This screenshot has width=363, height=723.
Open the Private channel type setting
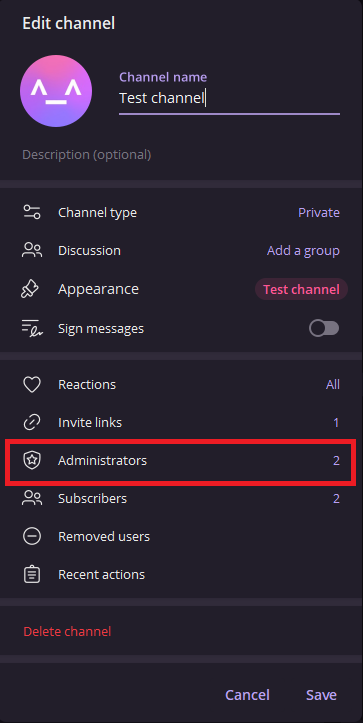(319, 213)
